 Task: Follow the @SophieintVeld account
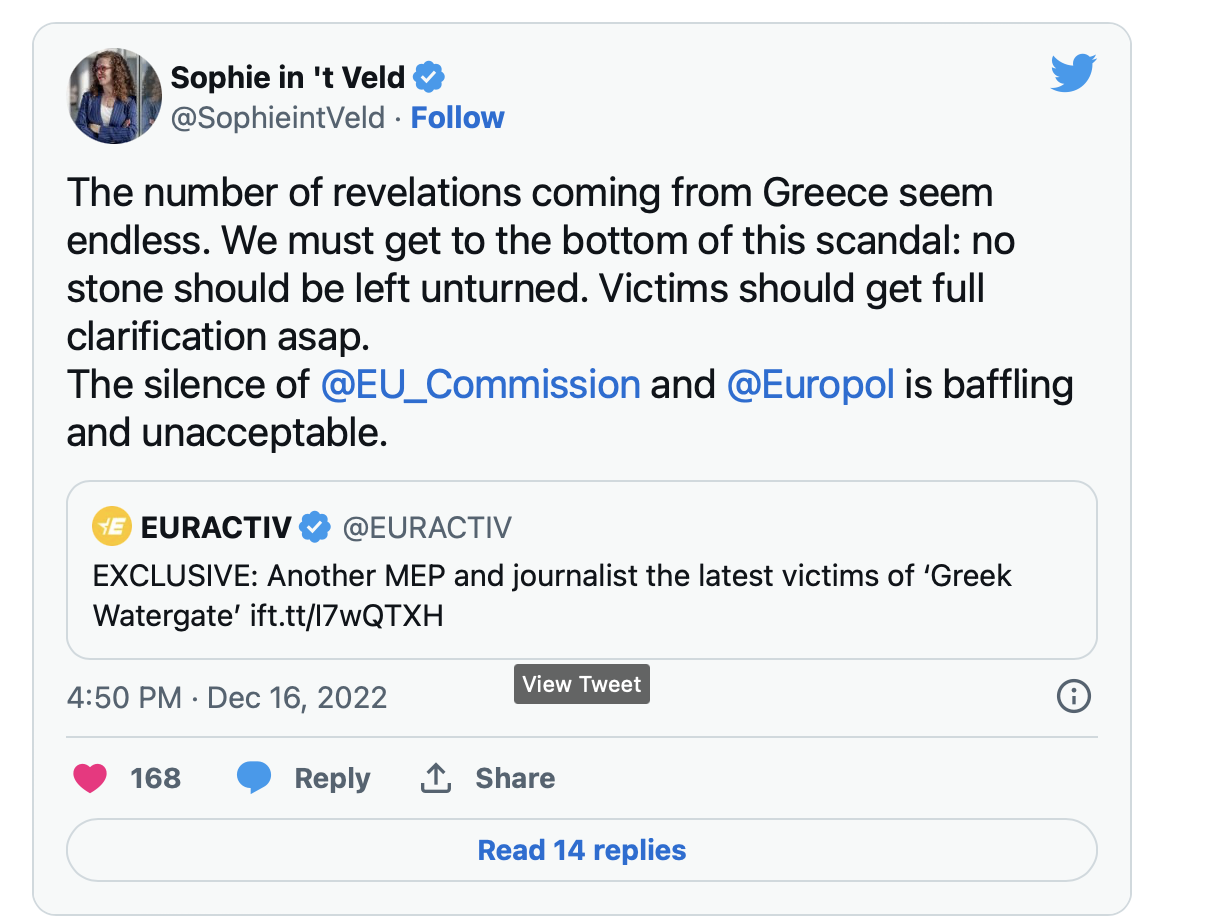[x=457, y=118]
